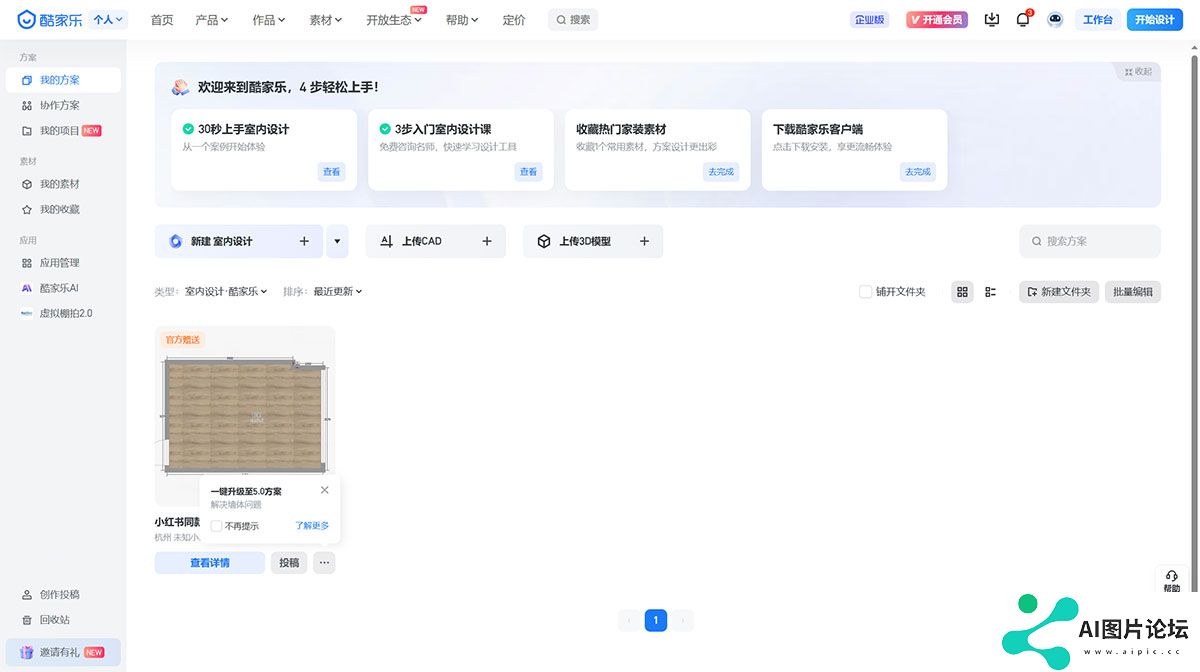Click the 新建 室内设计 button
Screen dimensions: 1200x672
[x=239, y=241]
